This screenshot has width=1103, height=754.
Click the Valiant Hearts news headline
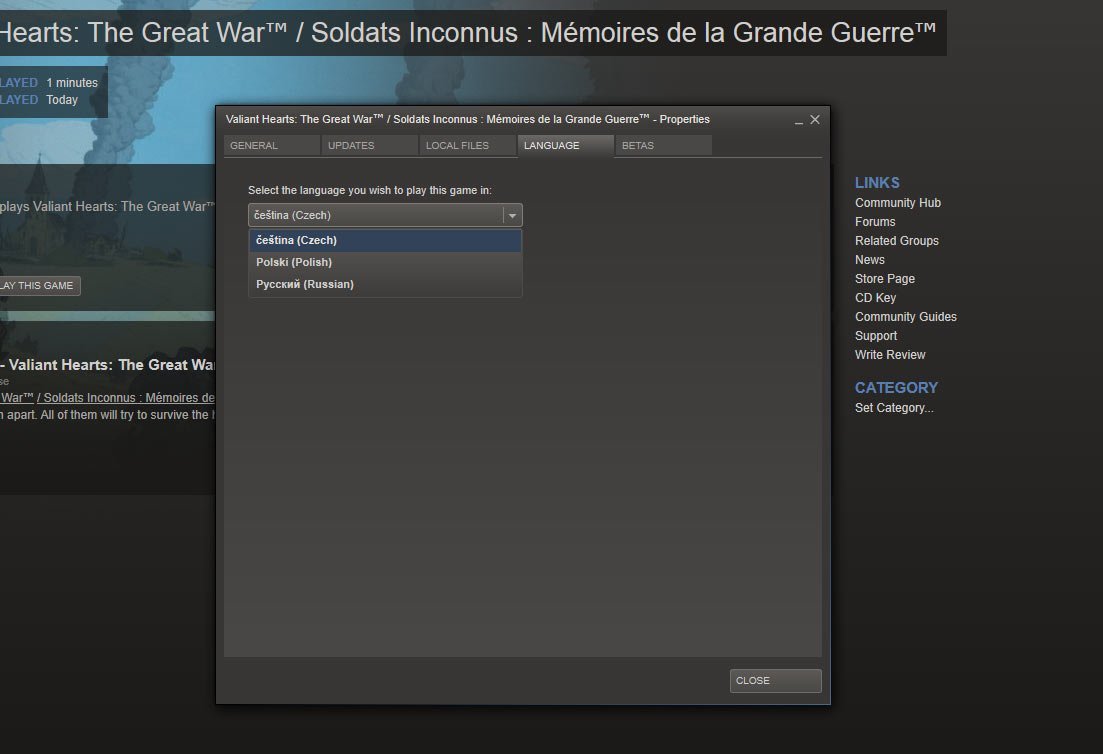pos(108,364)
